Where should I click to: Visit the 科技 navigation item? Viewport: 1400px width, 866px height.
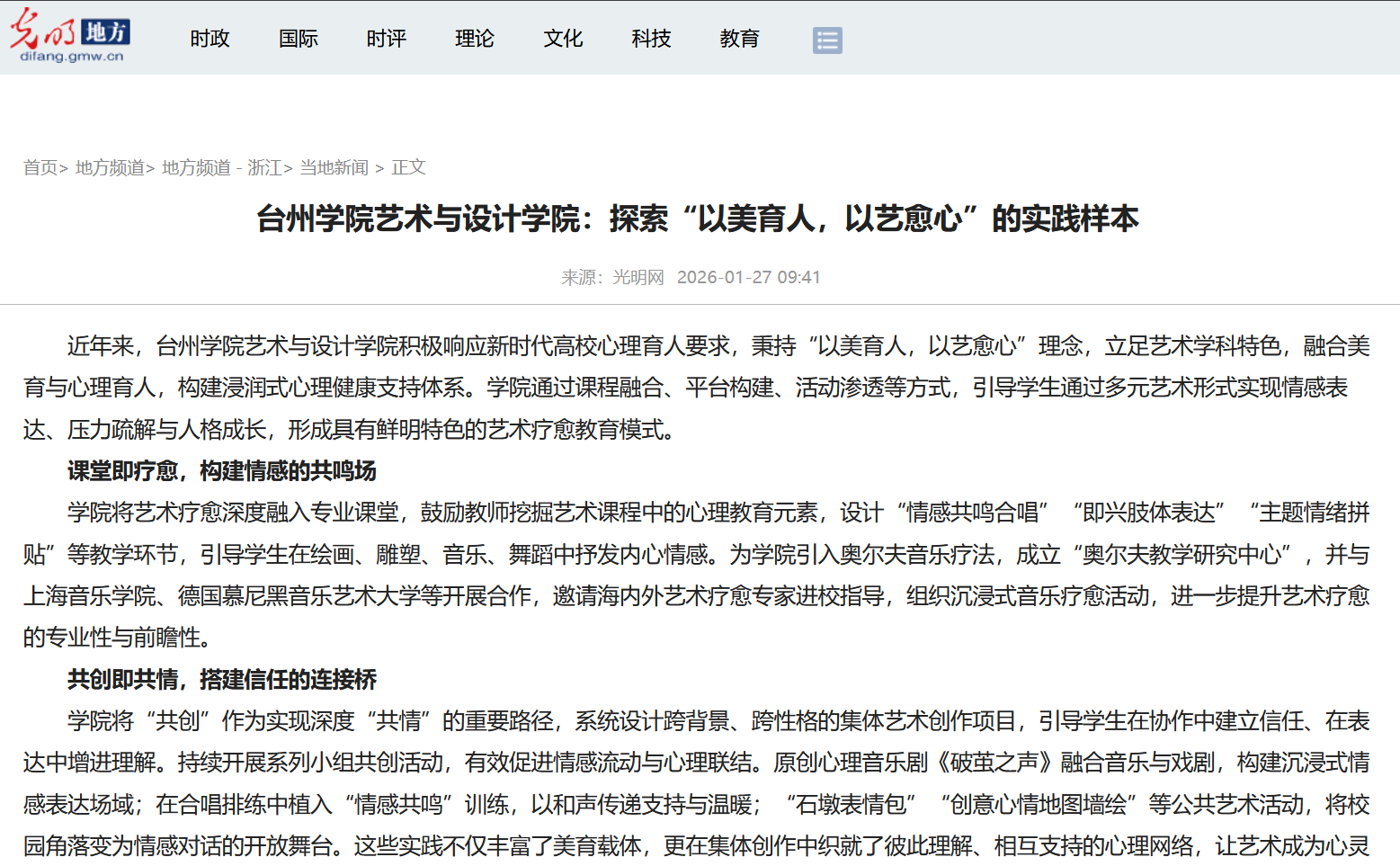651,39
